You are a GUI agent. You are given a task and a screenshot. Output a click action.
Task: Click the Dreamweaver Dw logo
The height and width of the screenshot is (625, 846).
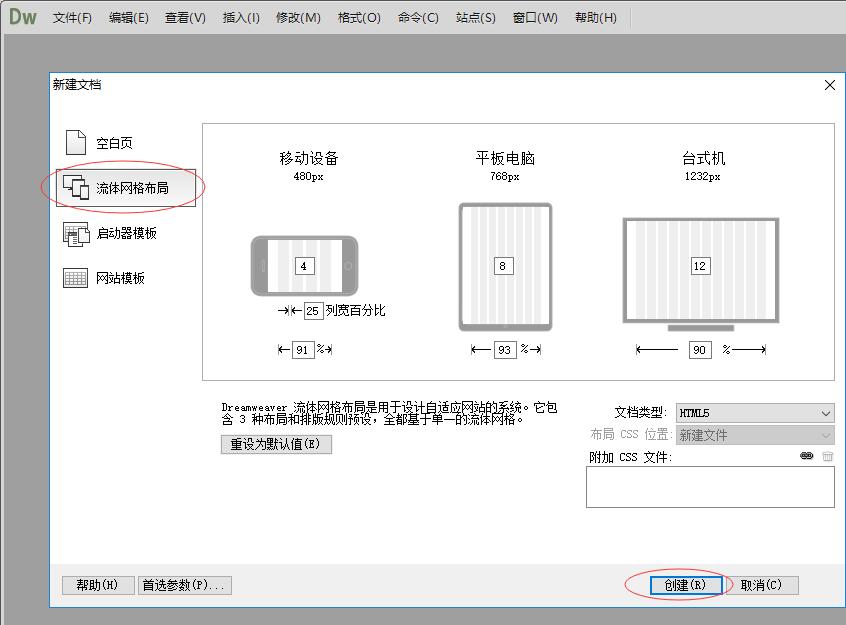[22, 17]
